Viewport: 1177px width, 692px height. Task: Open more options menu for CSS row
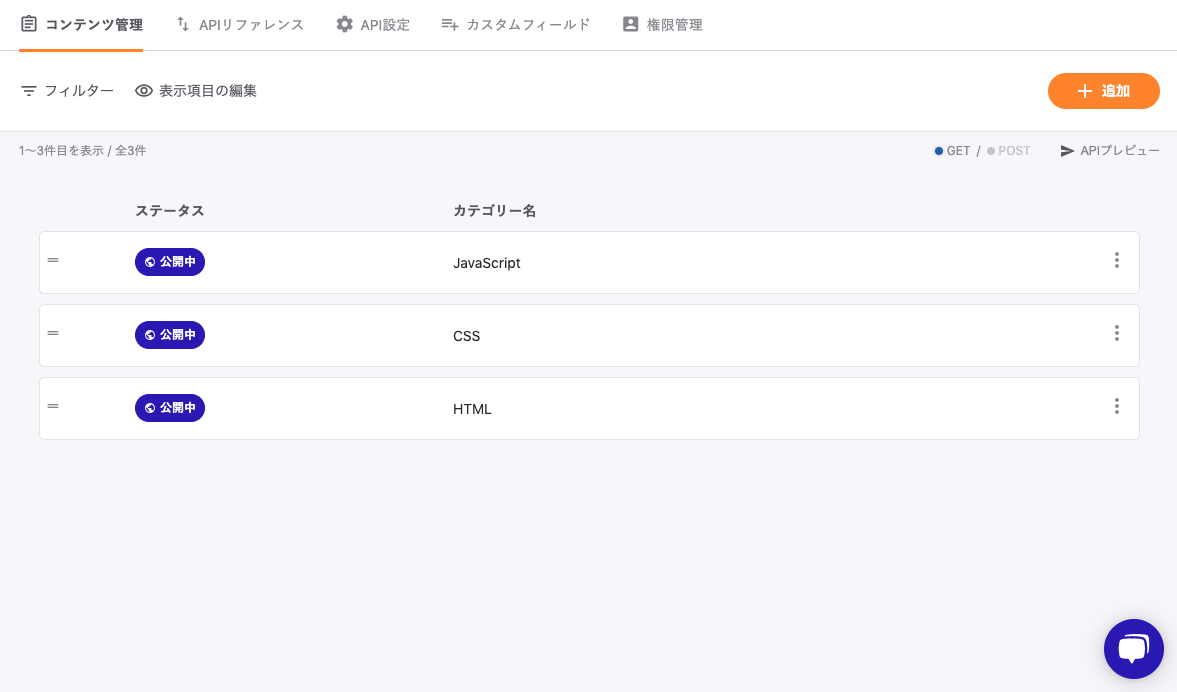pos(1116,333)
